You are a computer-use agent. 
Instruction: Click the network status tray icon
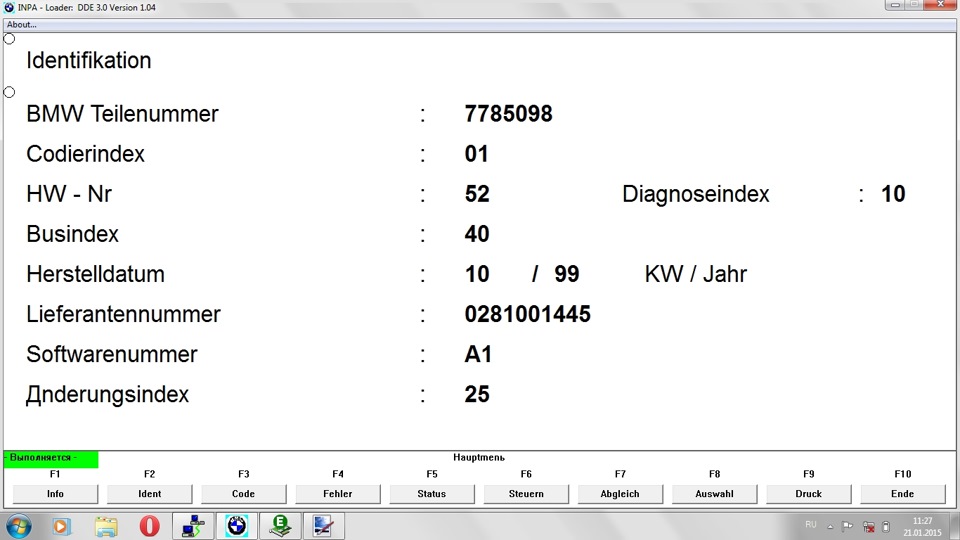(869, 527)
